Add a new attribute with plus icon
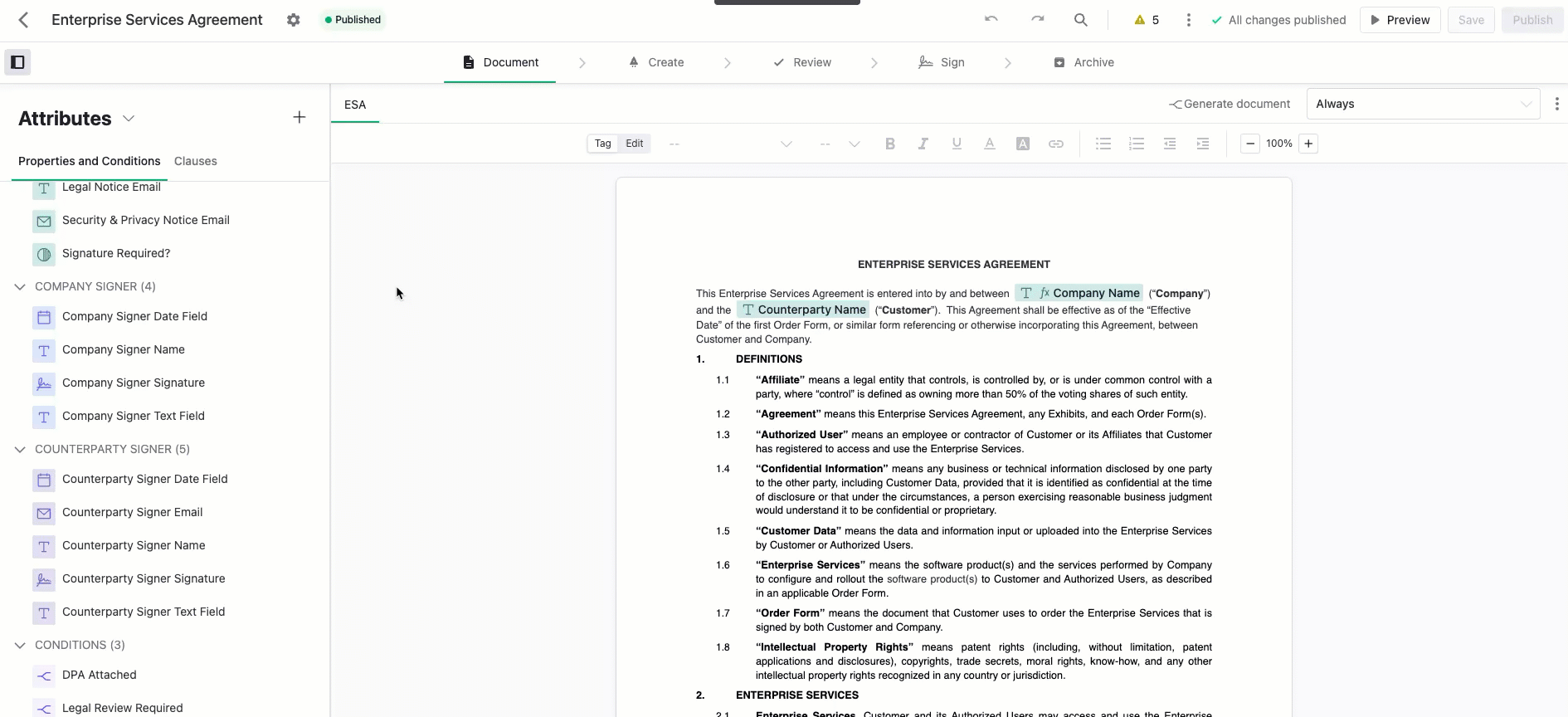This screenshot has width=1568, height=717. point(299,118)
